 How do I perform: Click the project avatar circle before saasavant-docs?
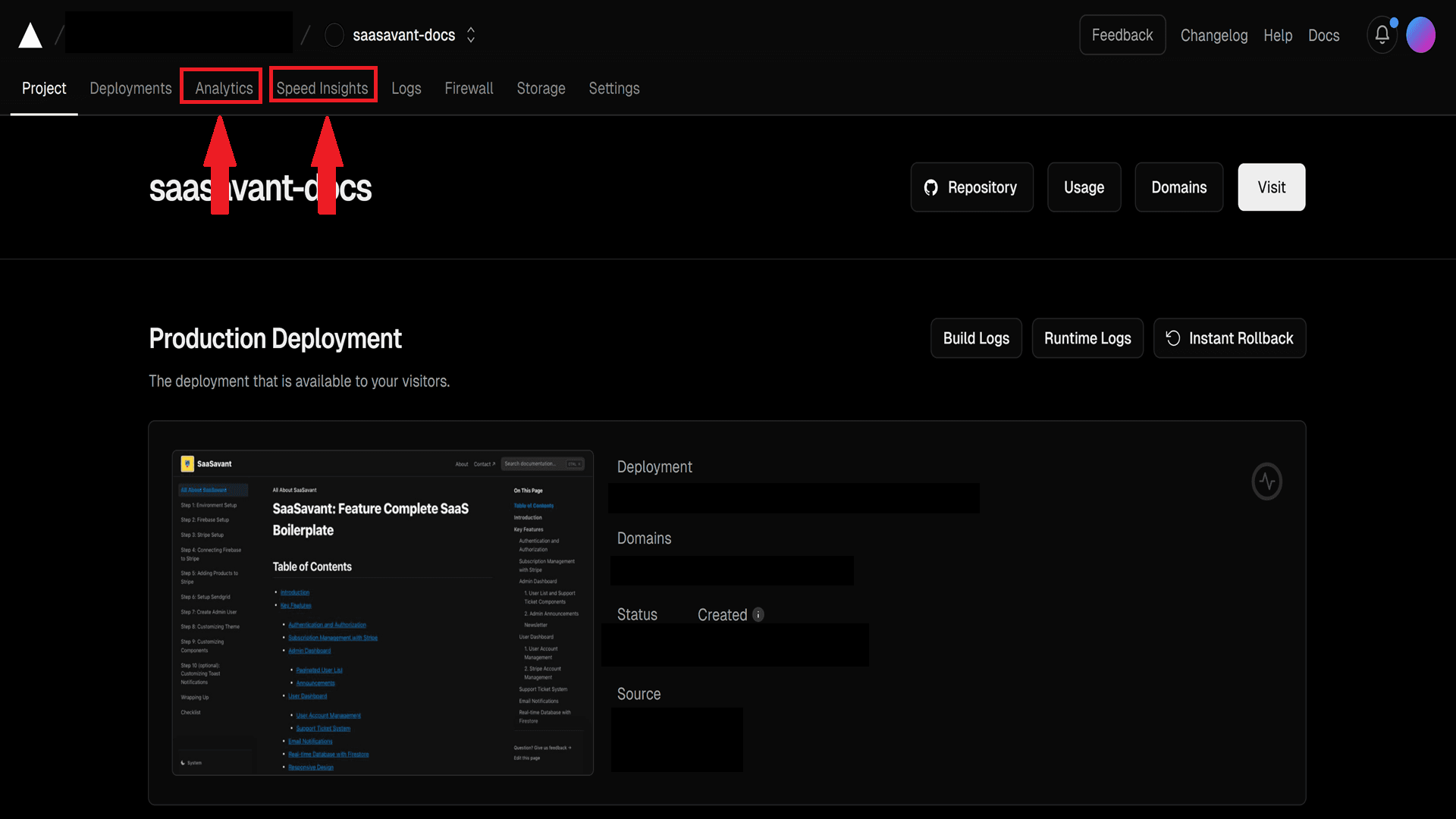334,35
